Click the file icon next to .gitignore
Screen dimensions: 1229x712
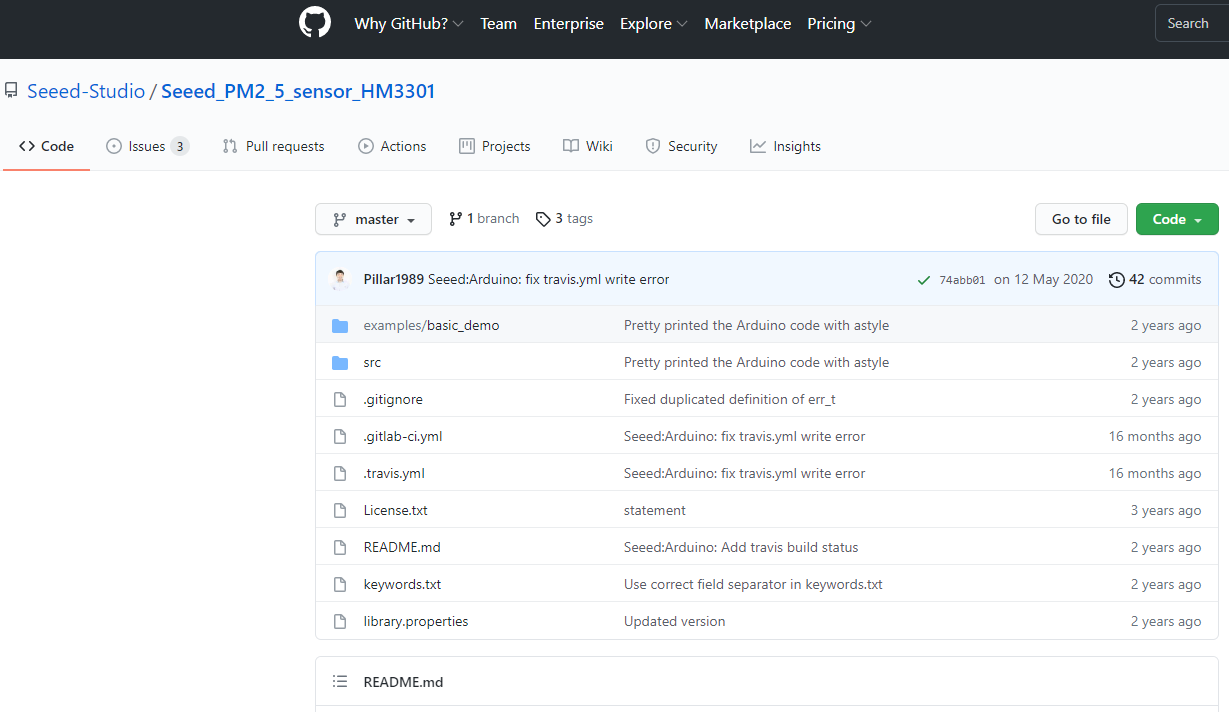point(340,400)
